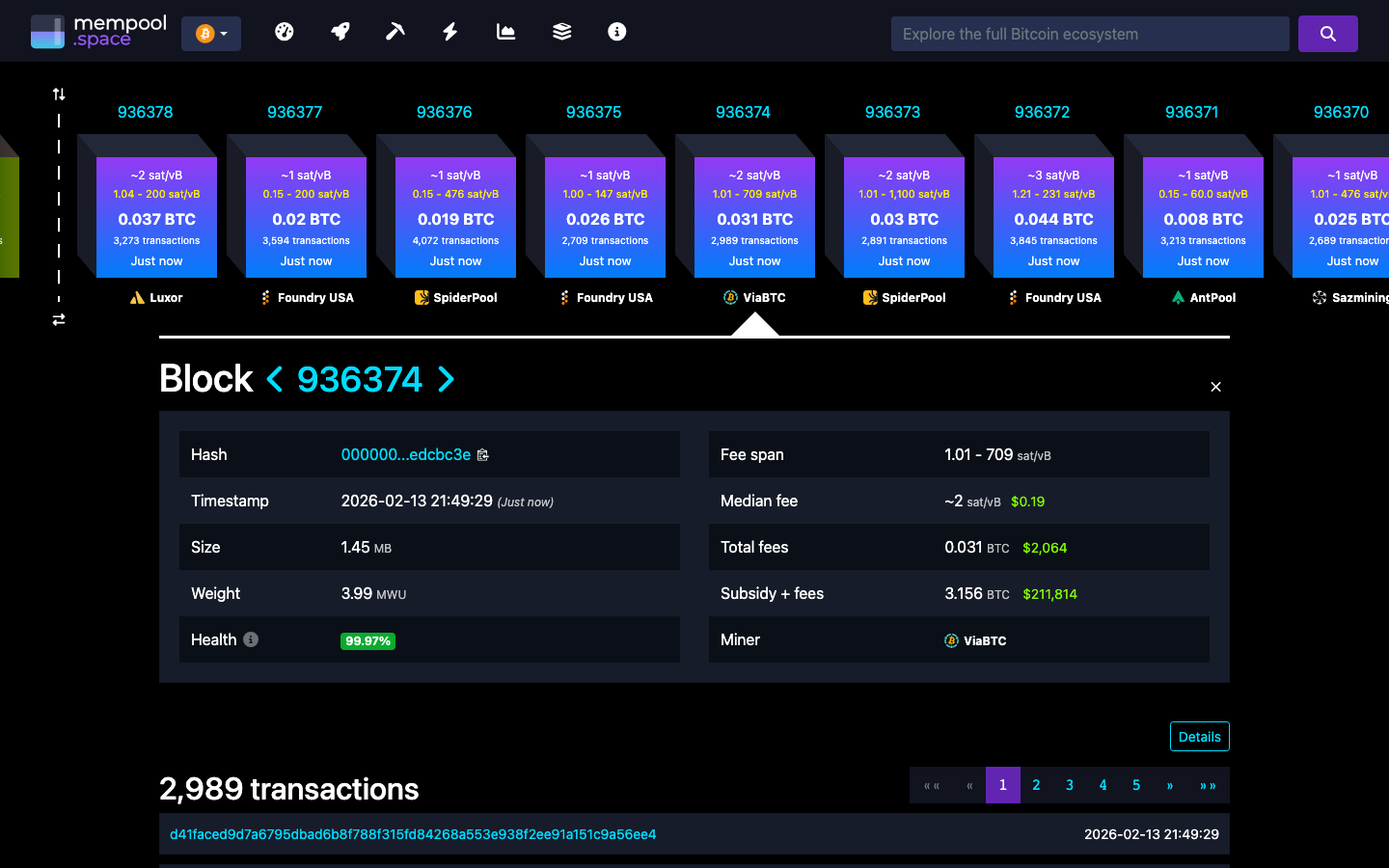1389x868 pixels.
Task: Click the ViaBTC miner icon under block 936374
Action: click(729, 297)
